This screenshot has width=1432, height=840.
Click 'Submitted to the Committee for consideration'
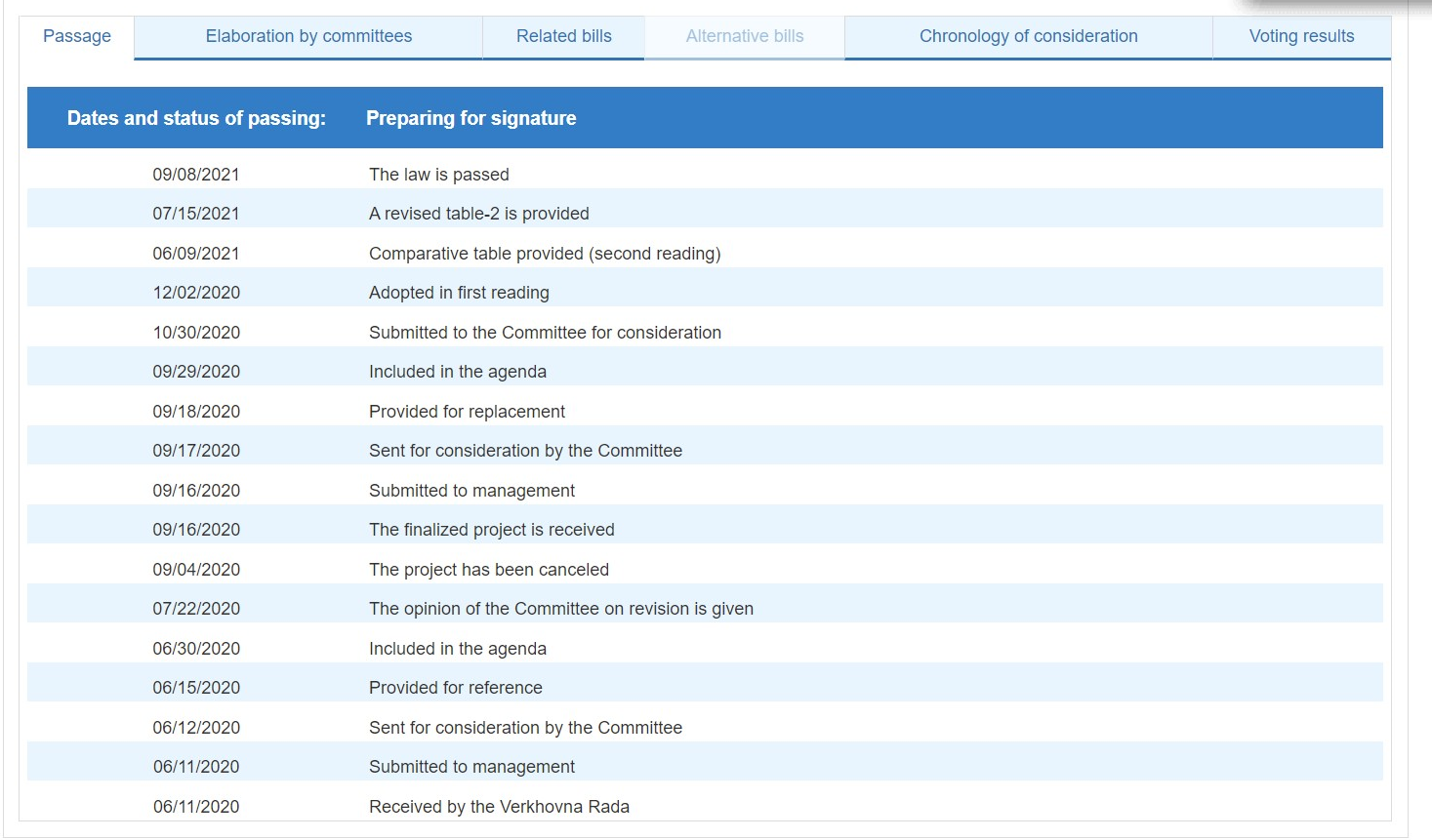click(x=545, y=333)
